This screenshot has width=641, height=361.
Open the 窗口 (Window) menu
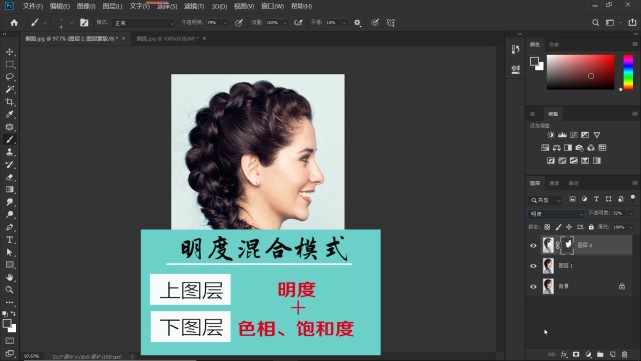272,6
